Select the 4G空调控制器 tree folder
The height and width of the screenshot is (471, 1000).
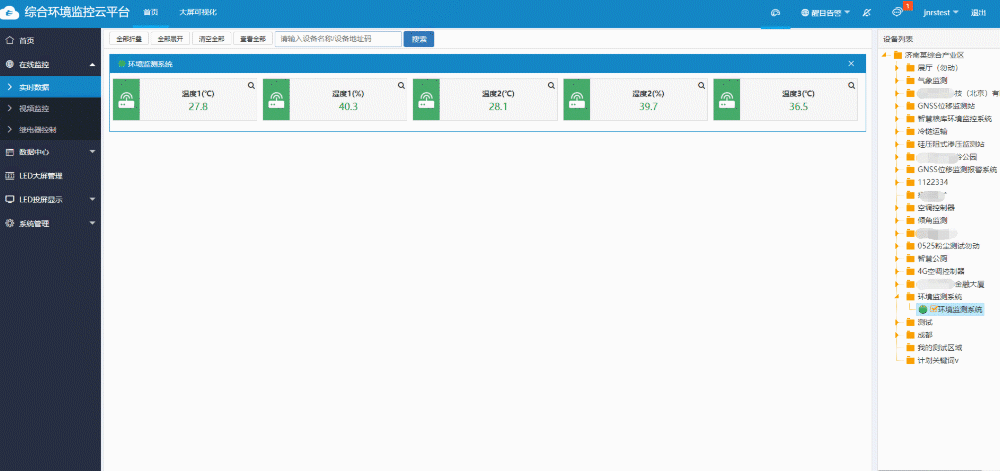(941, 272)
